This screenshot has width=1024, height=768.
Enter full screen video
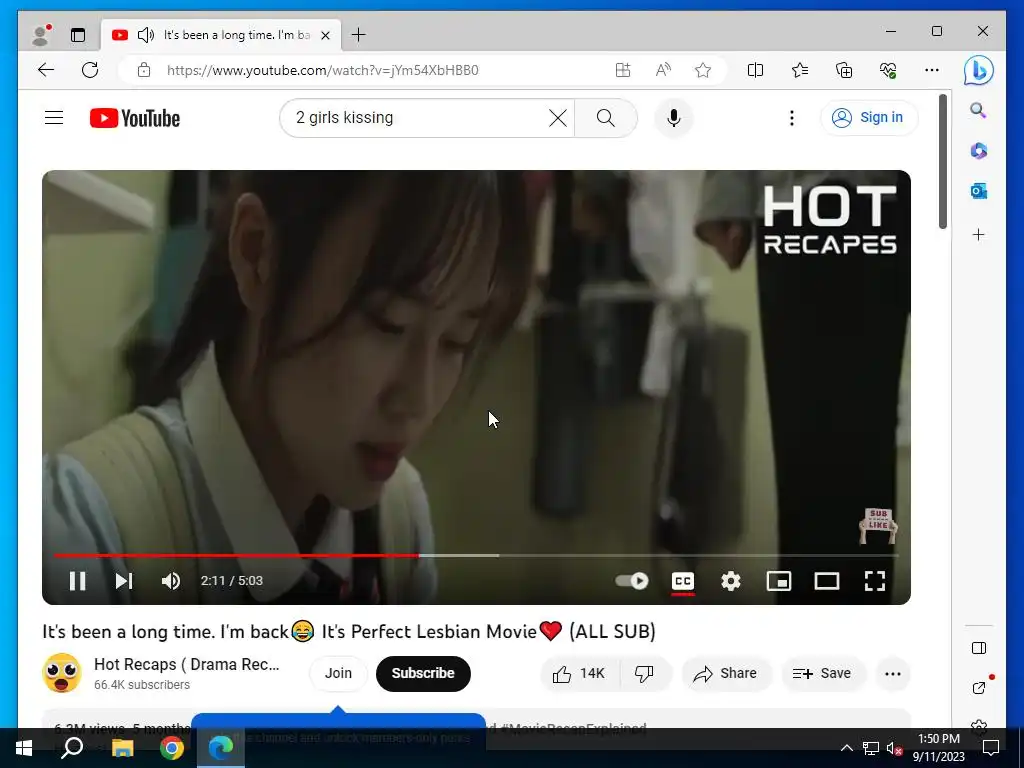(874, 581)
